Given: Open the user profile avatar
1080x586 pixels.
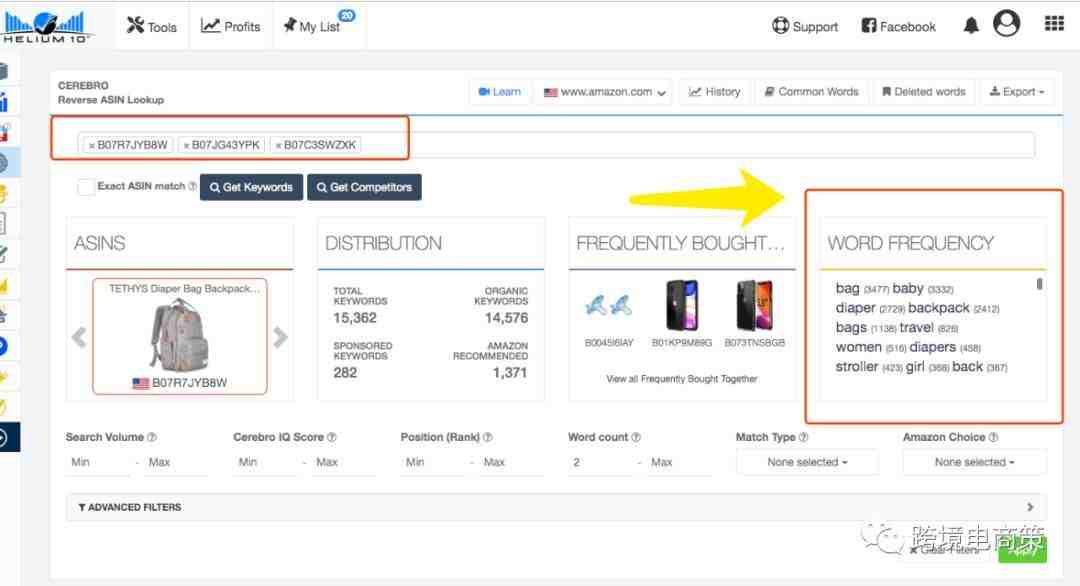Looking at the screenshot, I should (1007, 24).
